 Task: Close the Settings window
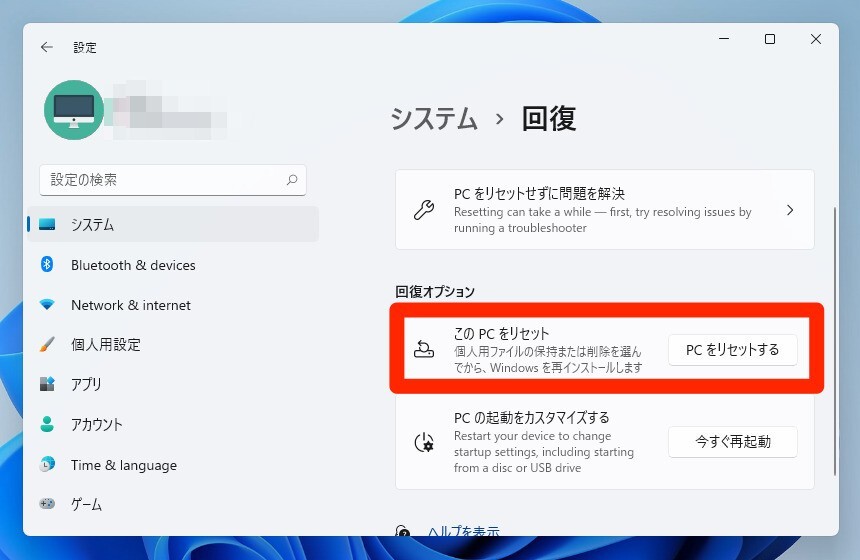click(x=816, y=39)
